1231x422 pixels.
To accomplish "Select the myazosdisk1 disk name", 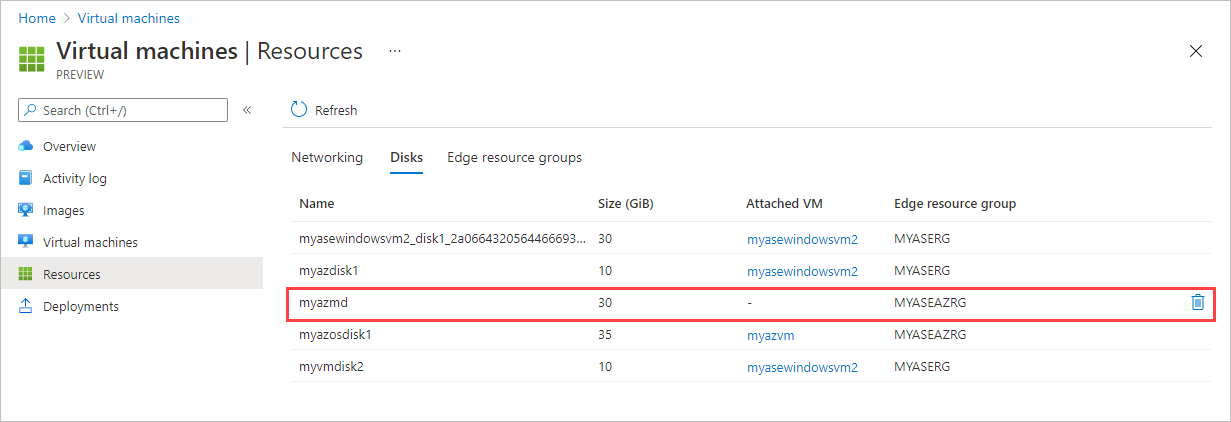I will (x=335, y=335).
